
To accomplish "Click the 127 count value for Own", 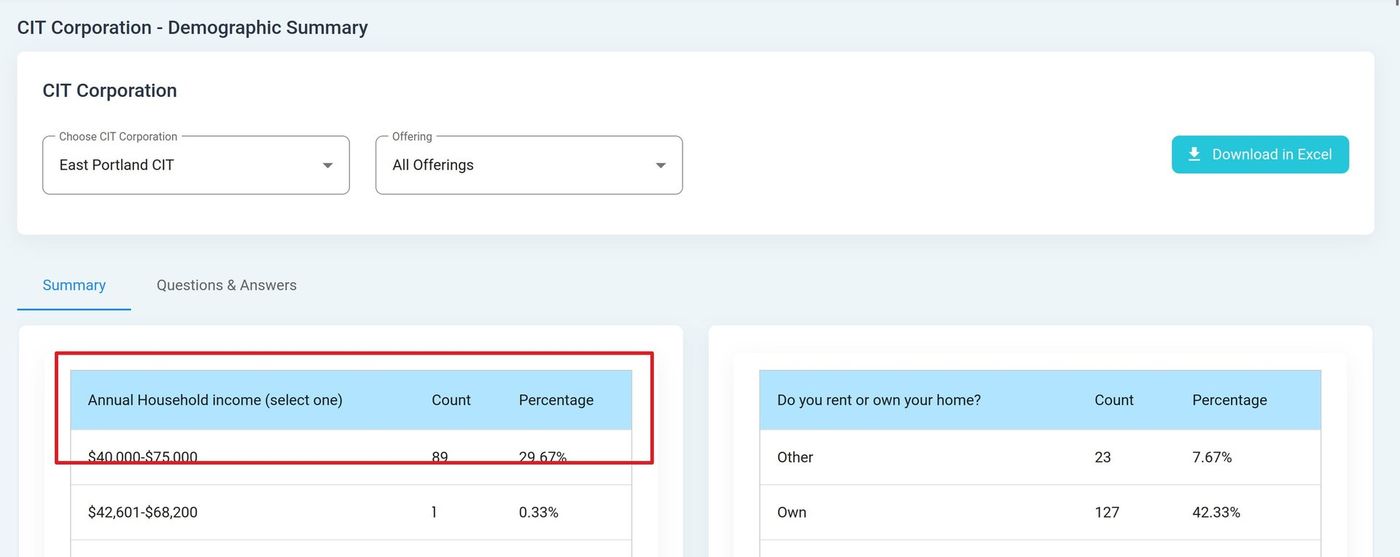I will point(1107,512).
